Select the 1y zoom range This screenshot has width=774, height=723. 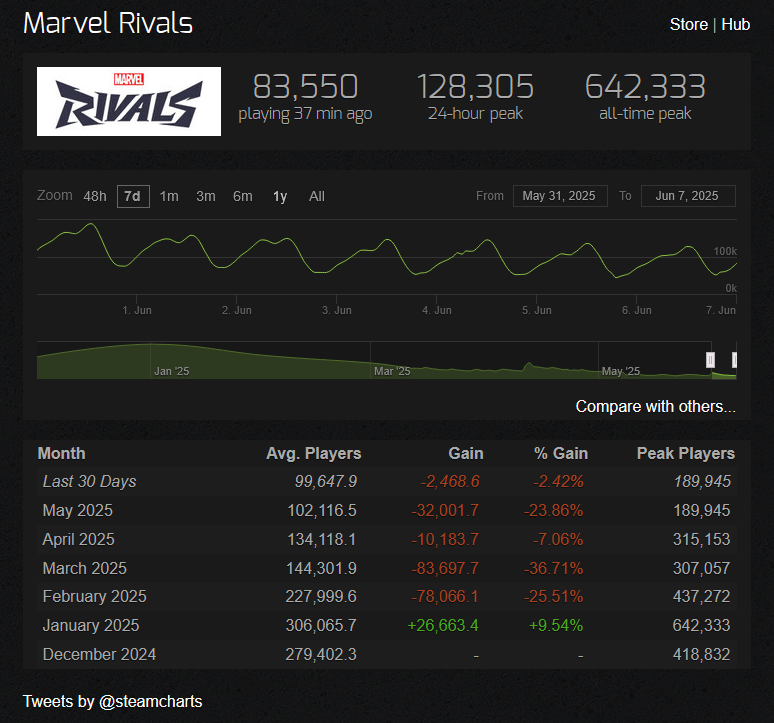[280, 196]
